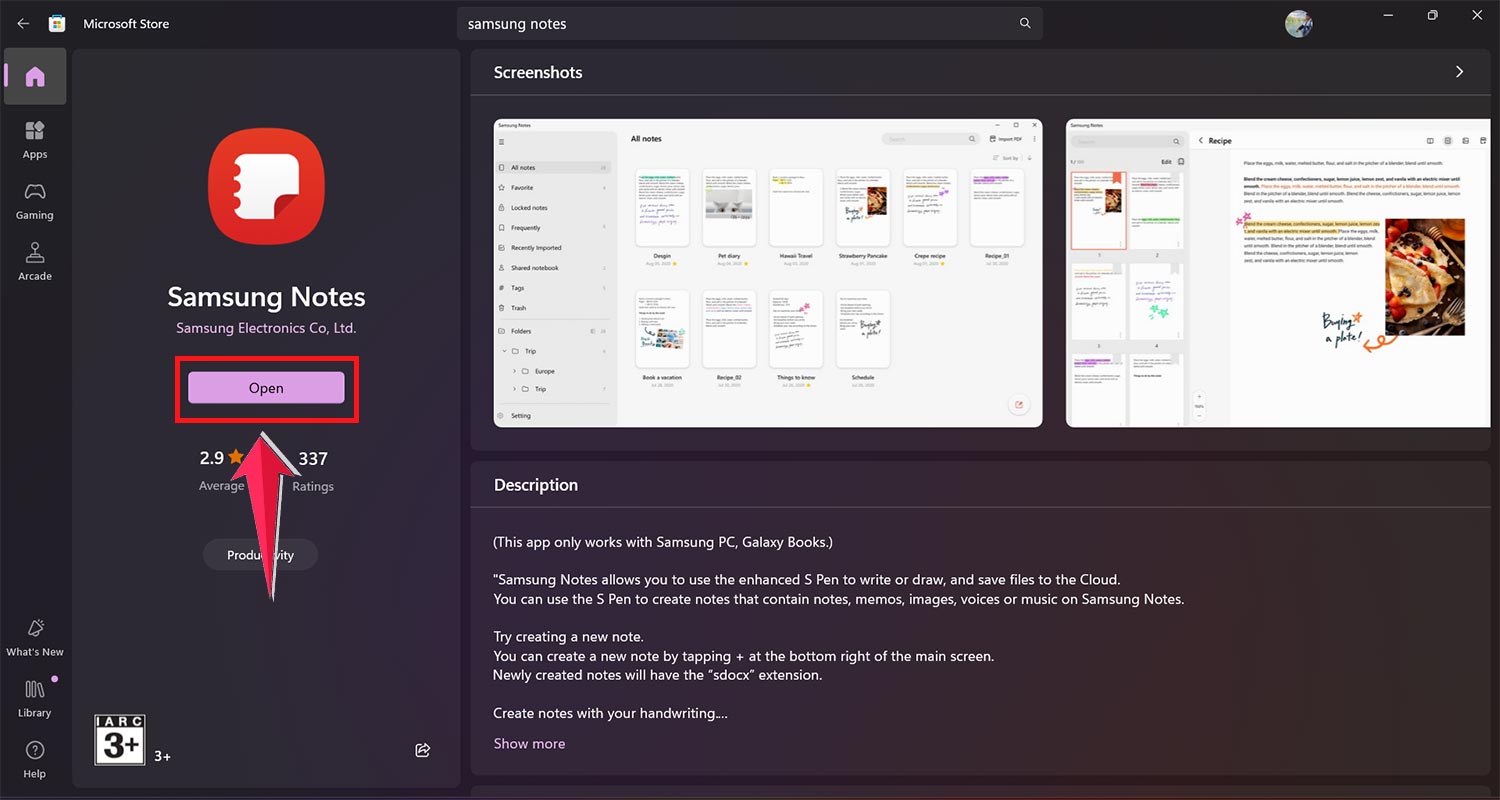Open the user profile avatar
Screen dimensions: 1500x800
point(1298,24)
